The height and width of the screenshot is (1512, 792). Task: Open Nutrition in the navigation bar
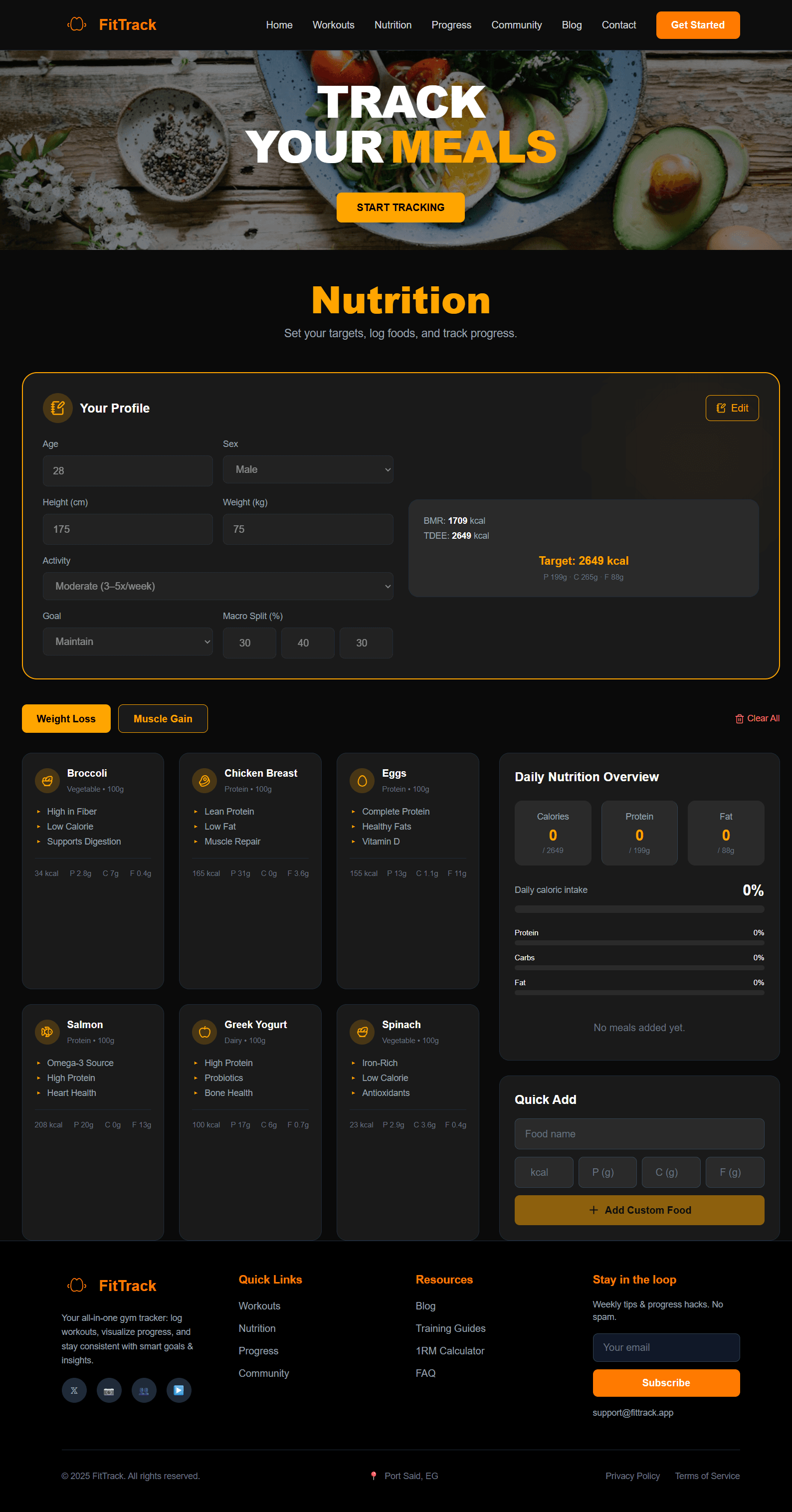393,24
